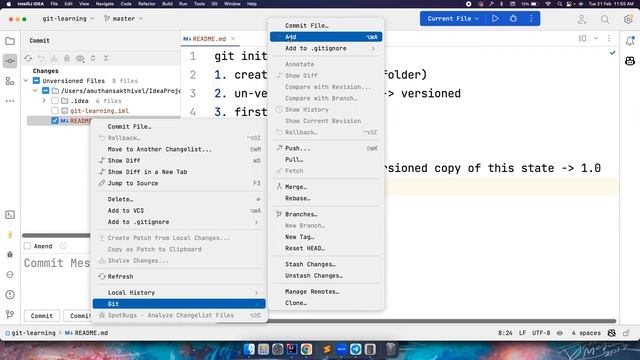Click the Rollback toolbar icon in Commit panel
Viewport: 640px width, 360px height.
pos(41,58)
